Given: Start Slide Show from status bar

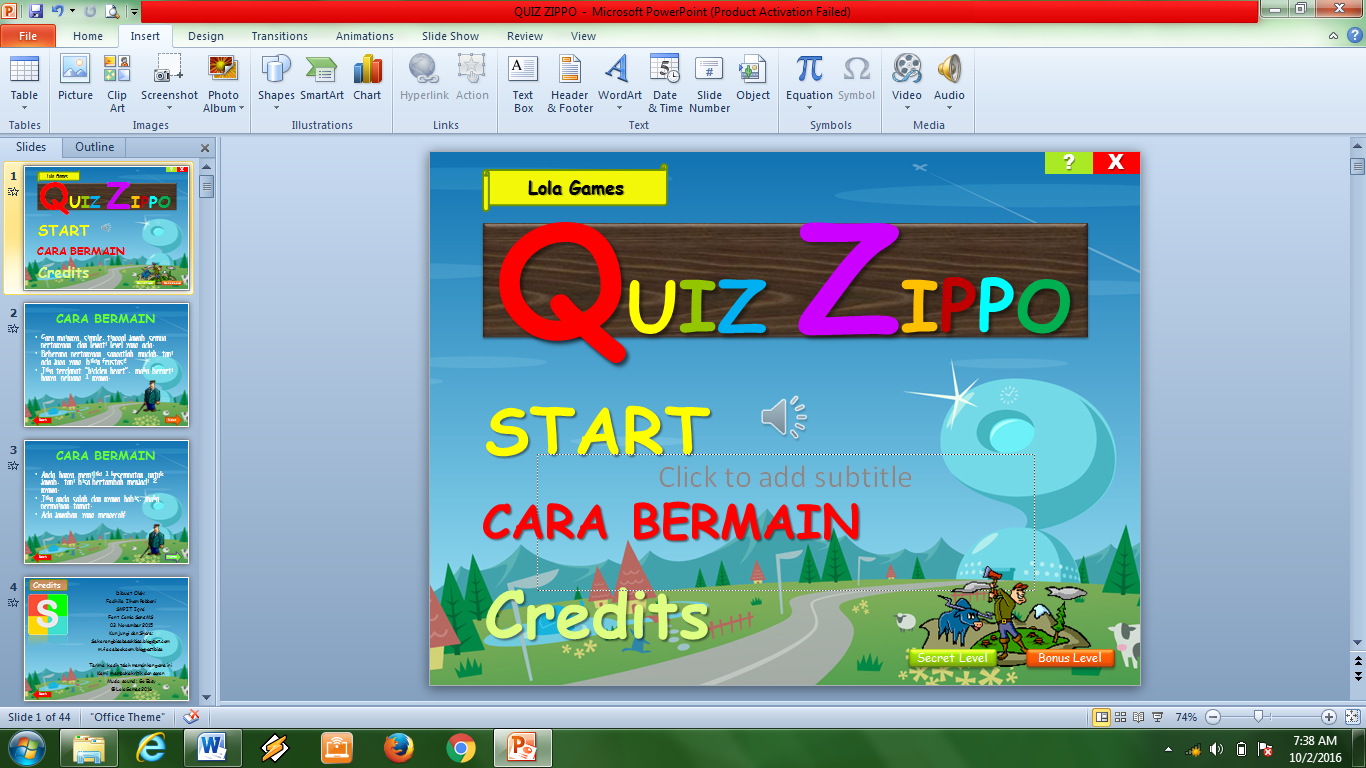Looking at the screenshot, I should pos(1157,717).
